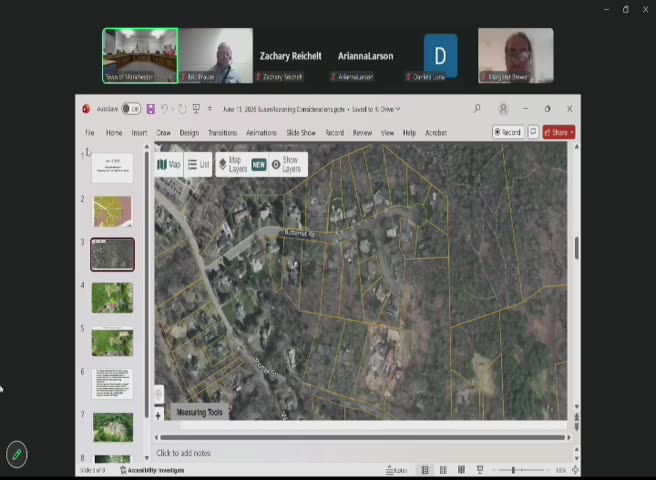The image size is (656, 480).
Task: Click the Record button at top right
Action: [x=508, y=132]
